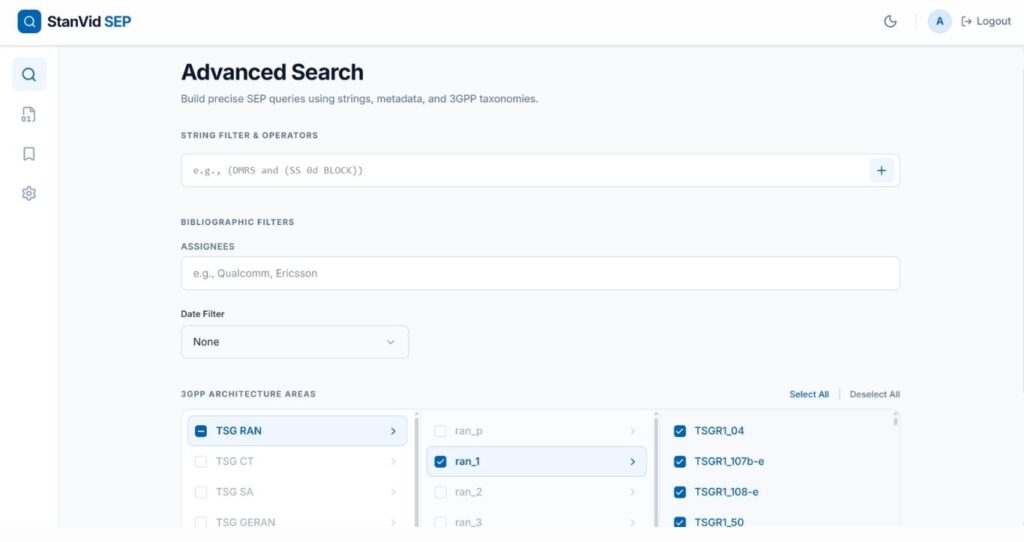Open the settings gear in the sidebar
1024x542 pixels.
click(29, 193)
